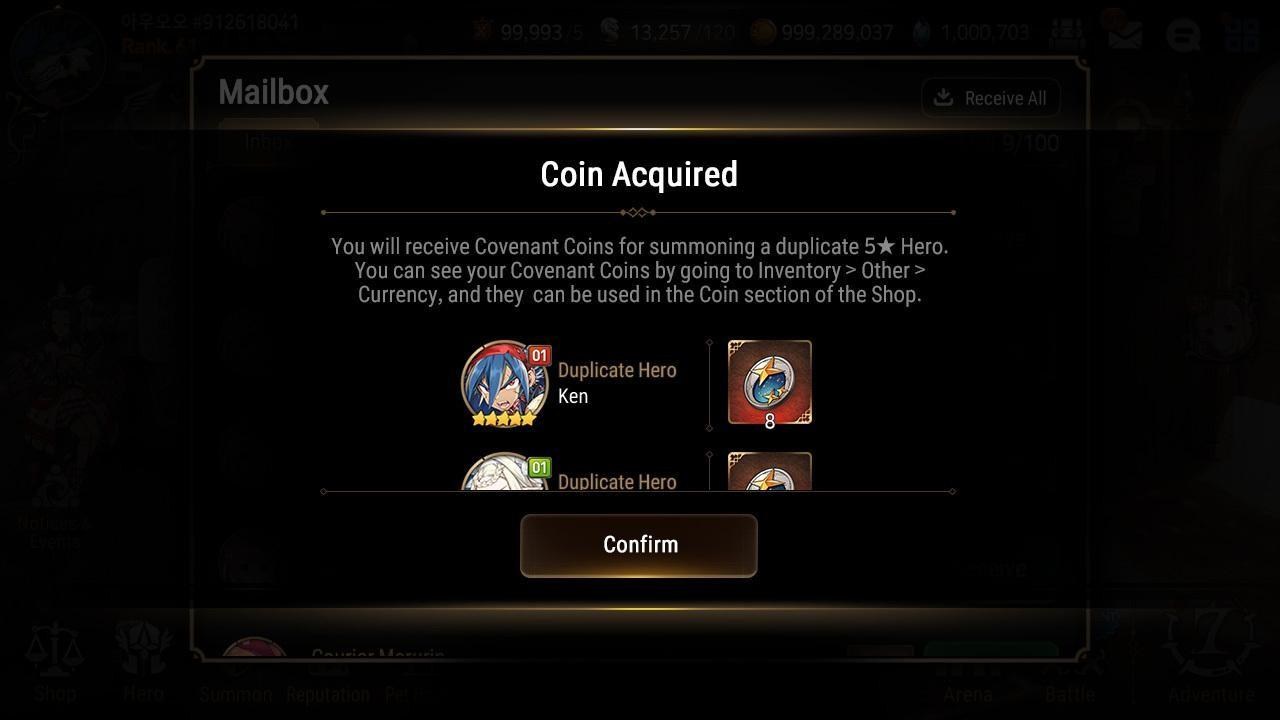This screenshot has width=1280, height=720.
Task: Select the Covenant Coin reward for Ken
Action: [770, 385]
